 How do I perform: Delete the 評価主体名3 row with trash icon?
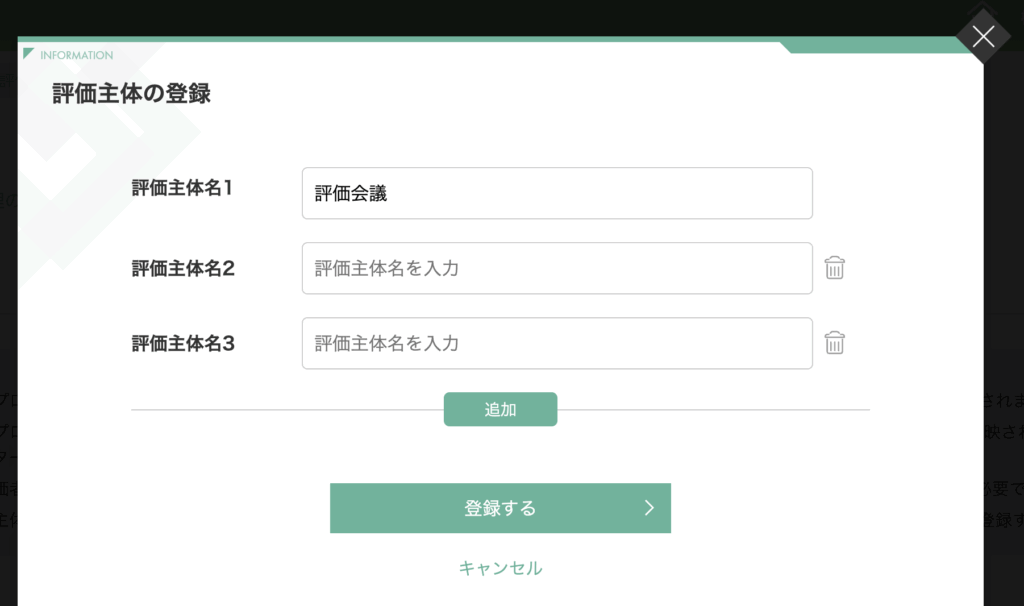pos(834,343)
